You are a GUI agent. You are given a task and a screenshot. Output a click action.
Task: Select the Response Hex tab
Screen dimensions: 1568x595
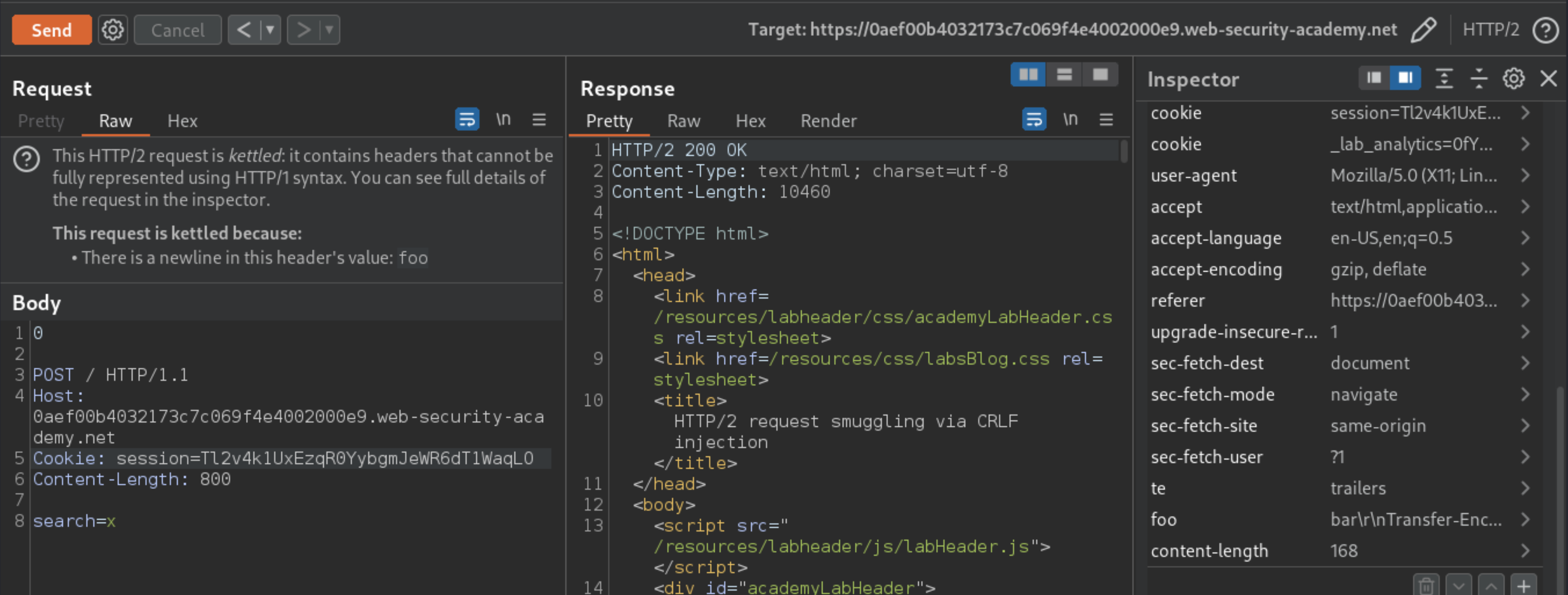point(750,120)
